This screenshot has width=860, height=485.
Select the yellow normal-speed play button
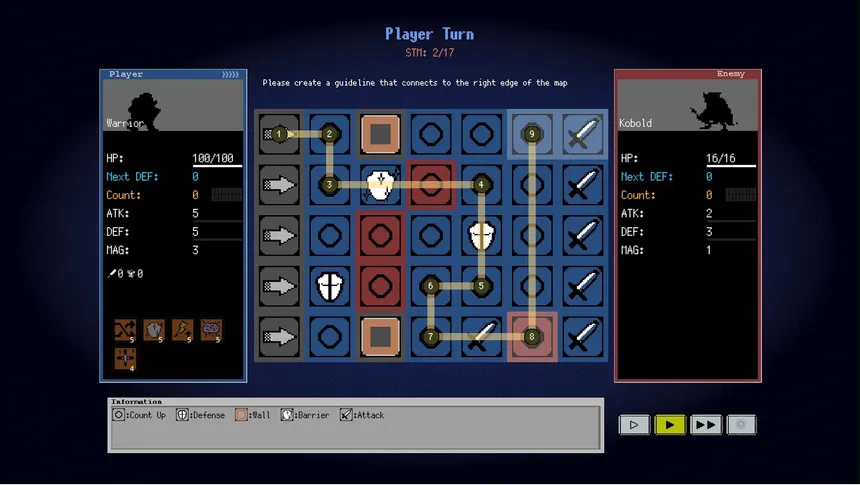(x=670, y=425)
